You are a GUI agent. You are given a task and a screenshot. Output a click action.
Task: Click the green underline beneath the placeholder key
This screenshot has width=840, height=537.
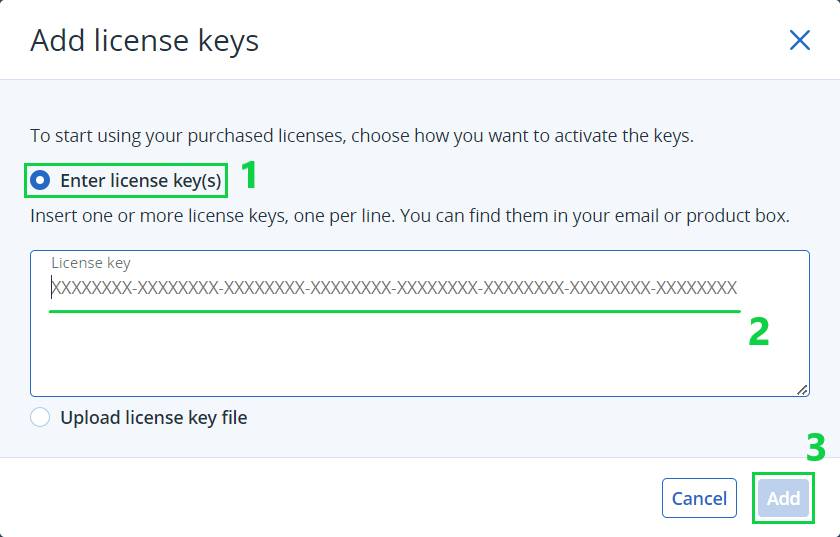(394, 311)
